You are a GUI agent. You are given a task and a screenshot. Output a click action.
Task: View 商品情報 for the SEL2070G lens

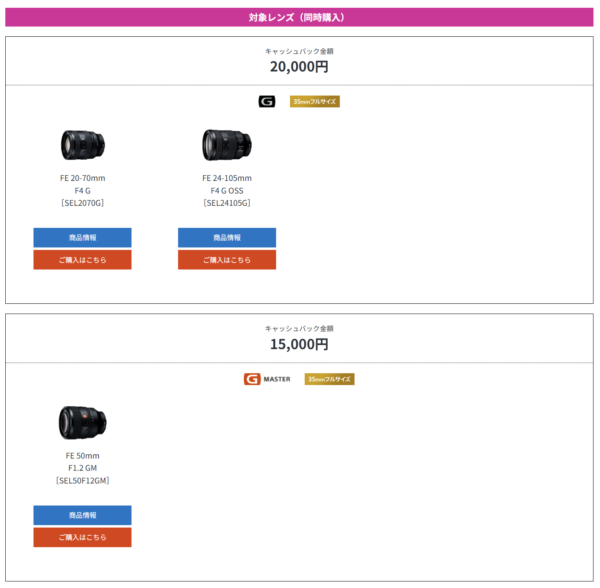click(x=82, y=238)
